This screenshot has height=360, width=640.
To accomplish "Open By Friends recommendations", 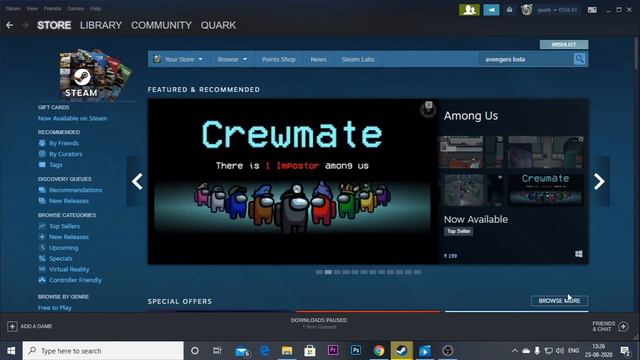I will point(64,143).
